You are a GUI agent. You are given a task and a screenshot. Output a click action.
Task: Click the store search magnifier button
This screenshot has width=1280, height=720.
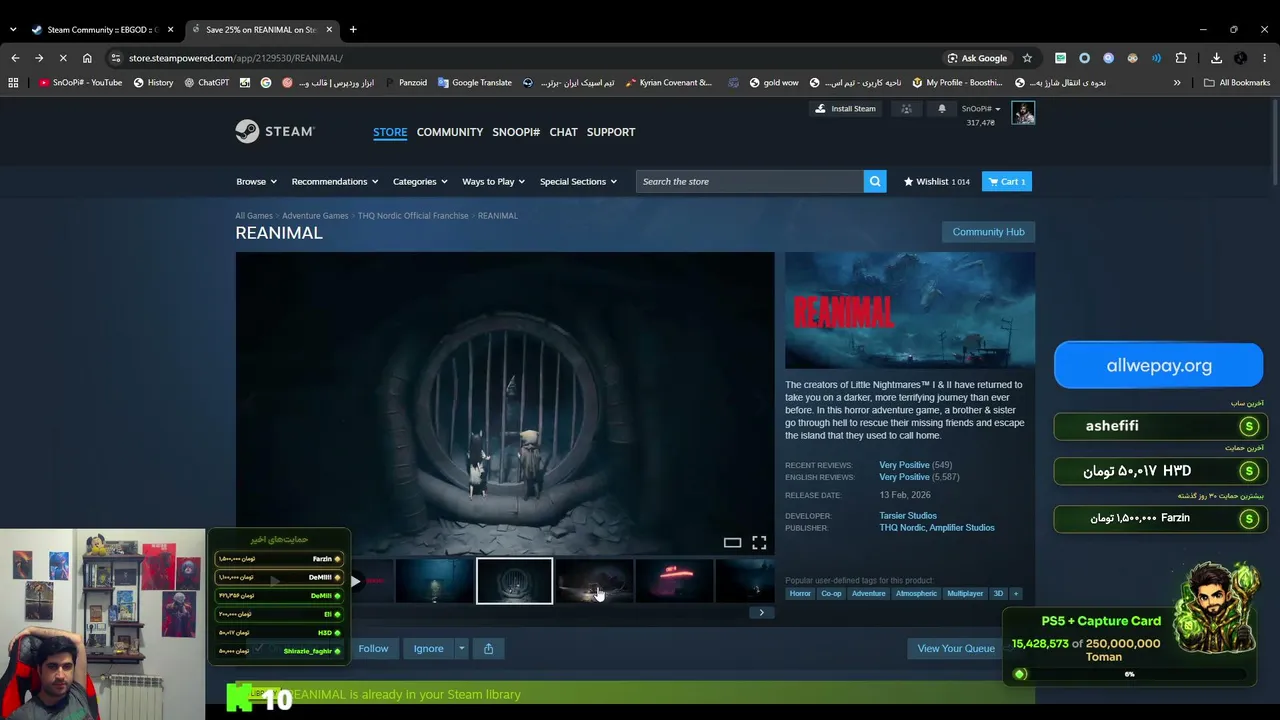pos(875,181)
